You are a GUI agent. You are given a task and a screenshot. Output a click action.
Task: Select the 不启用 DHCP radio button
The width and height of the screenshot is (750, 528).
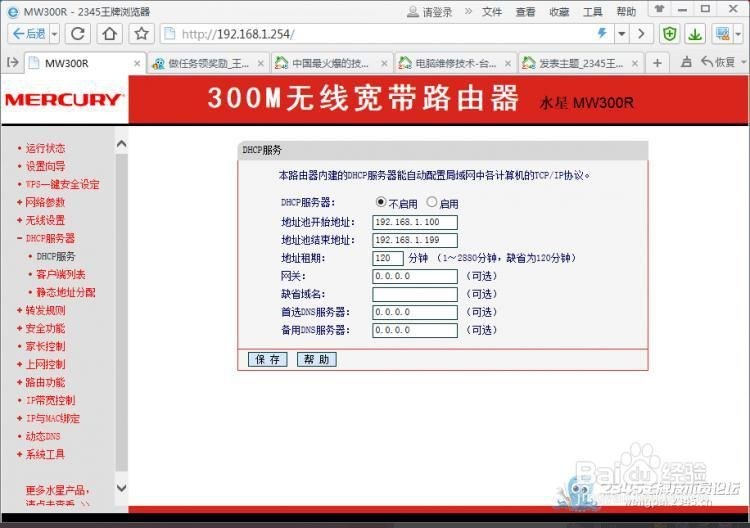pos(381,202)
